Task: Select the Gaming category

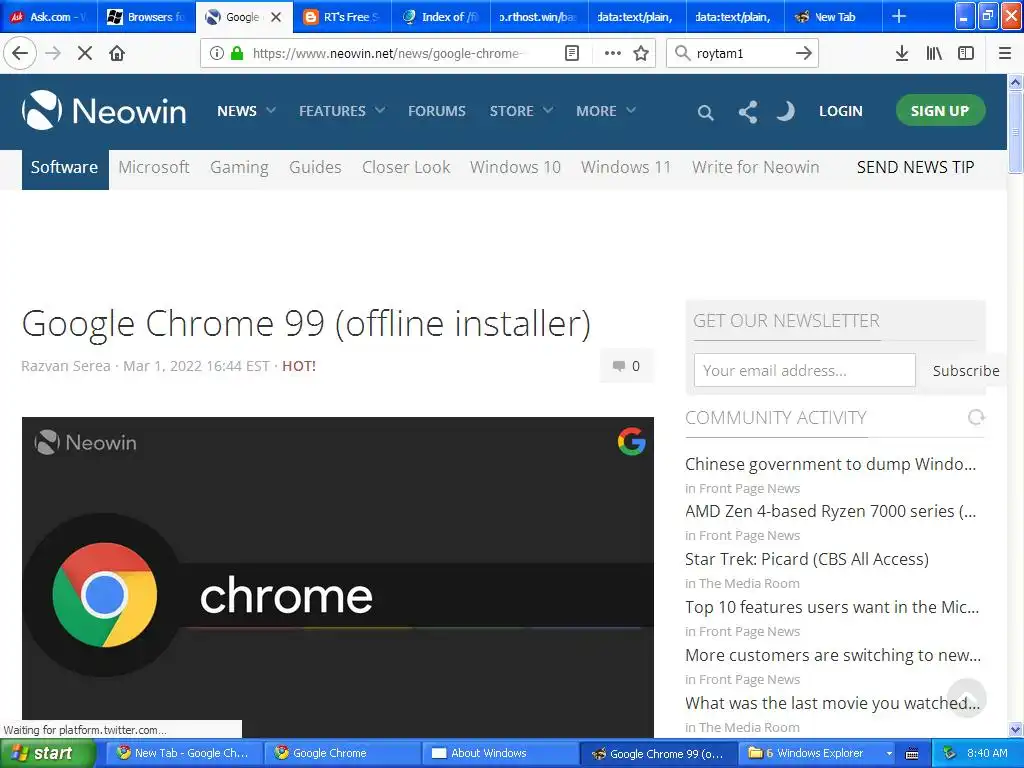Action: point(239,167)
